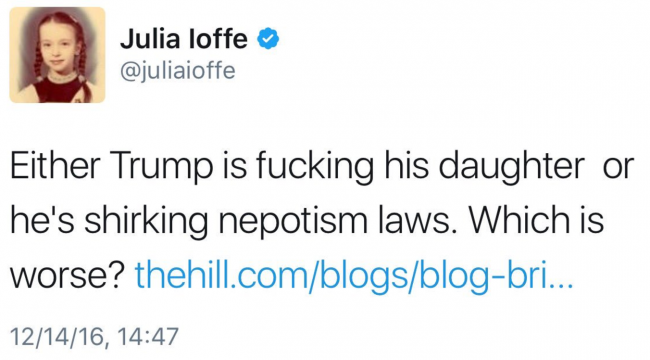Click the word "Either" starting the tweet
The height and width of the screenshot is (360, 650).
pos(56,166)
